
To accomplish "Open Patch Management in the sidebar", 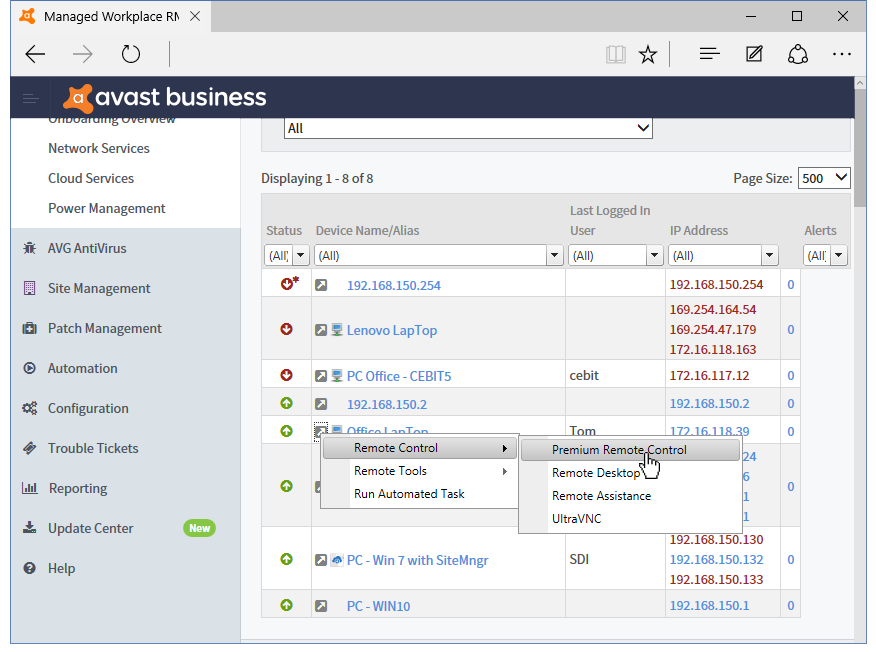I will coord(104,328).
